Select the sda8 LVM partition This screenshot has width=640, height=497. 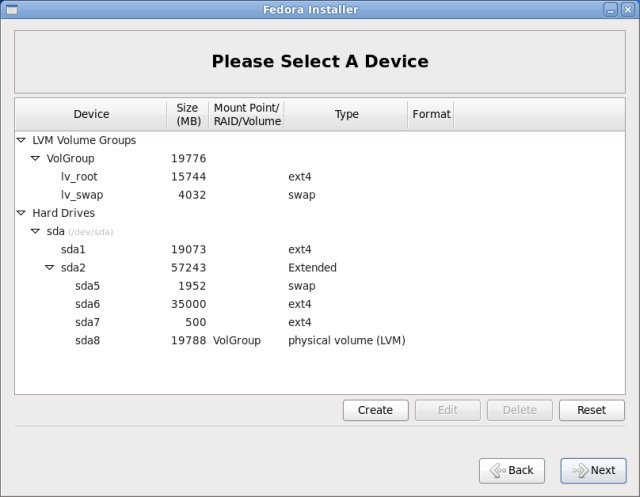click(x=87, y=340)
